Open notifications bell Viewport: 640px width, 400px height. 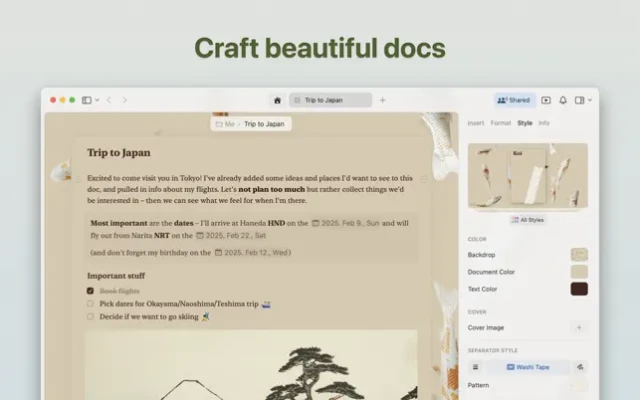(x=563, y=100)
